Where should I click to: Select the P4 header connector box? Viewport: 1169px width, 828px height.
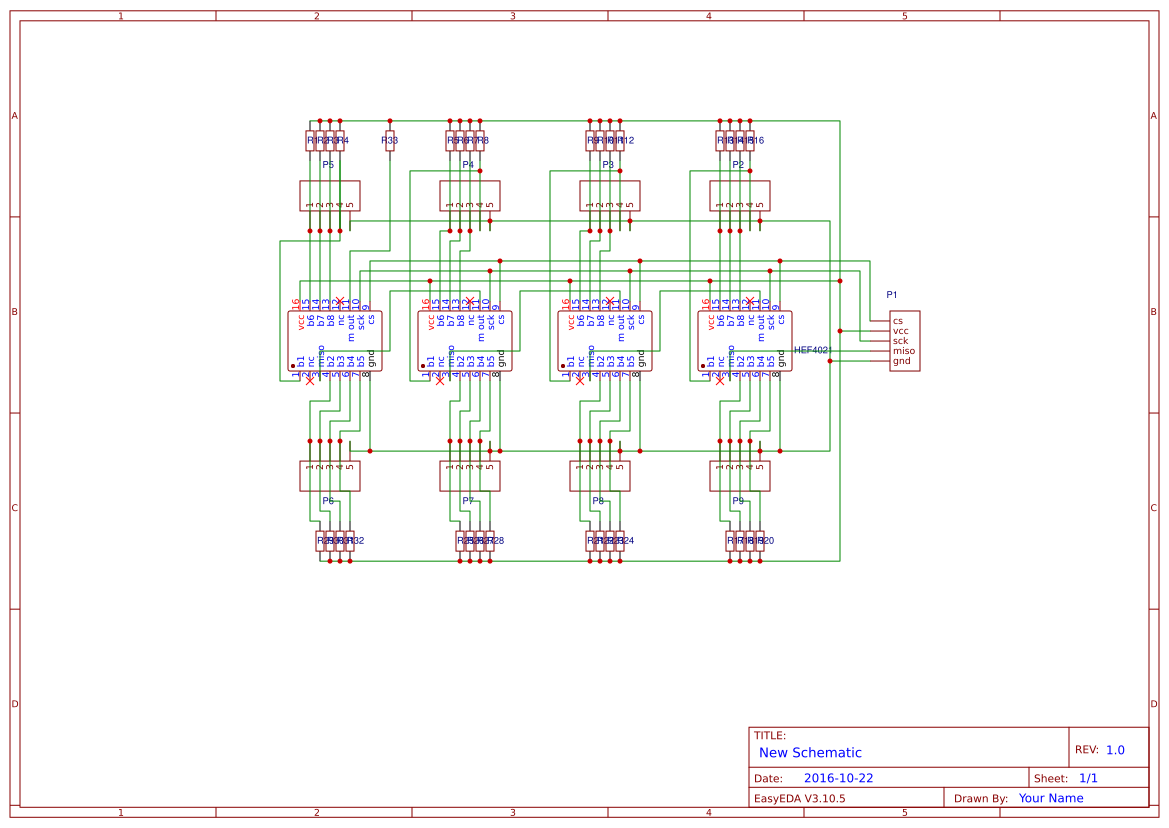click(470, 195)
